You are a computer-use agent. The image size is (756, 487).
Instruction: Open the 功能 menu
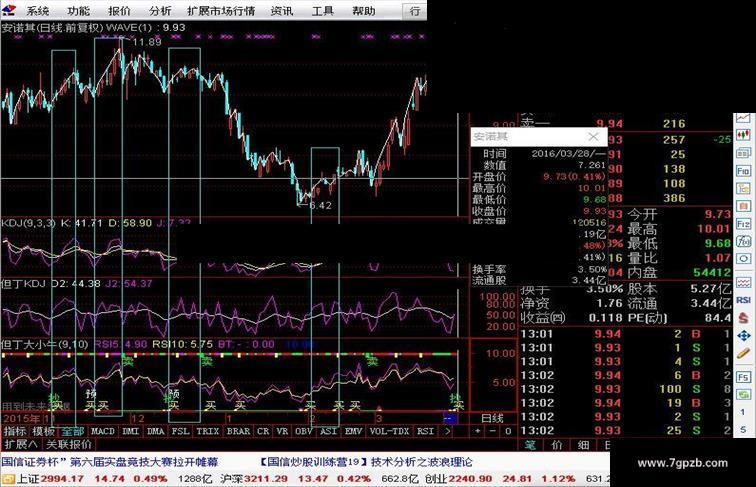point(78,10)
